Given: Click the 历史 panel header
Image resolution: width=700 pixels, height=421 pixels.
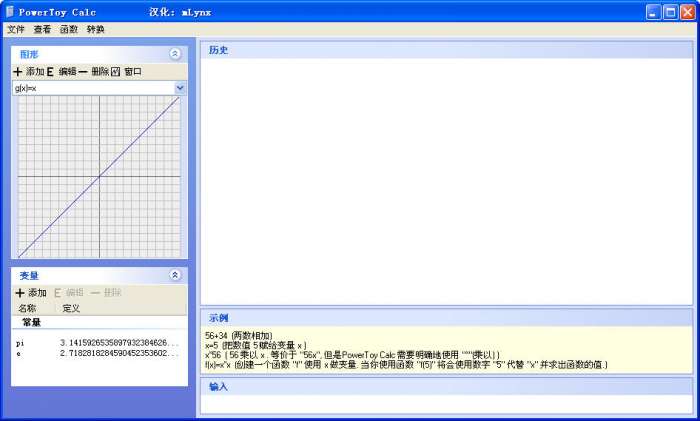Looking at the screenshot, I should pyautogui.click(x=446, y=50).
